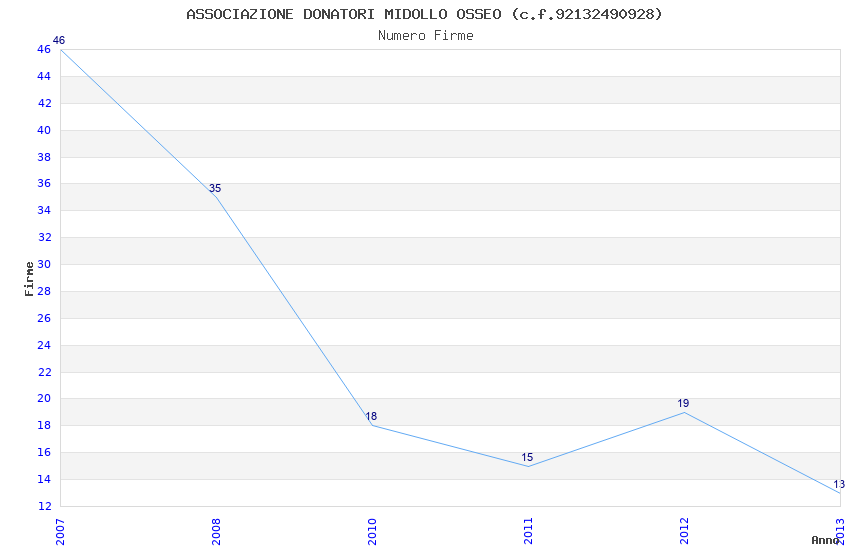Click the y-axis title Firme

29,279
